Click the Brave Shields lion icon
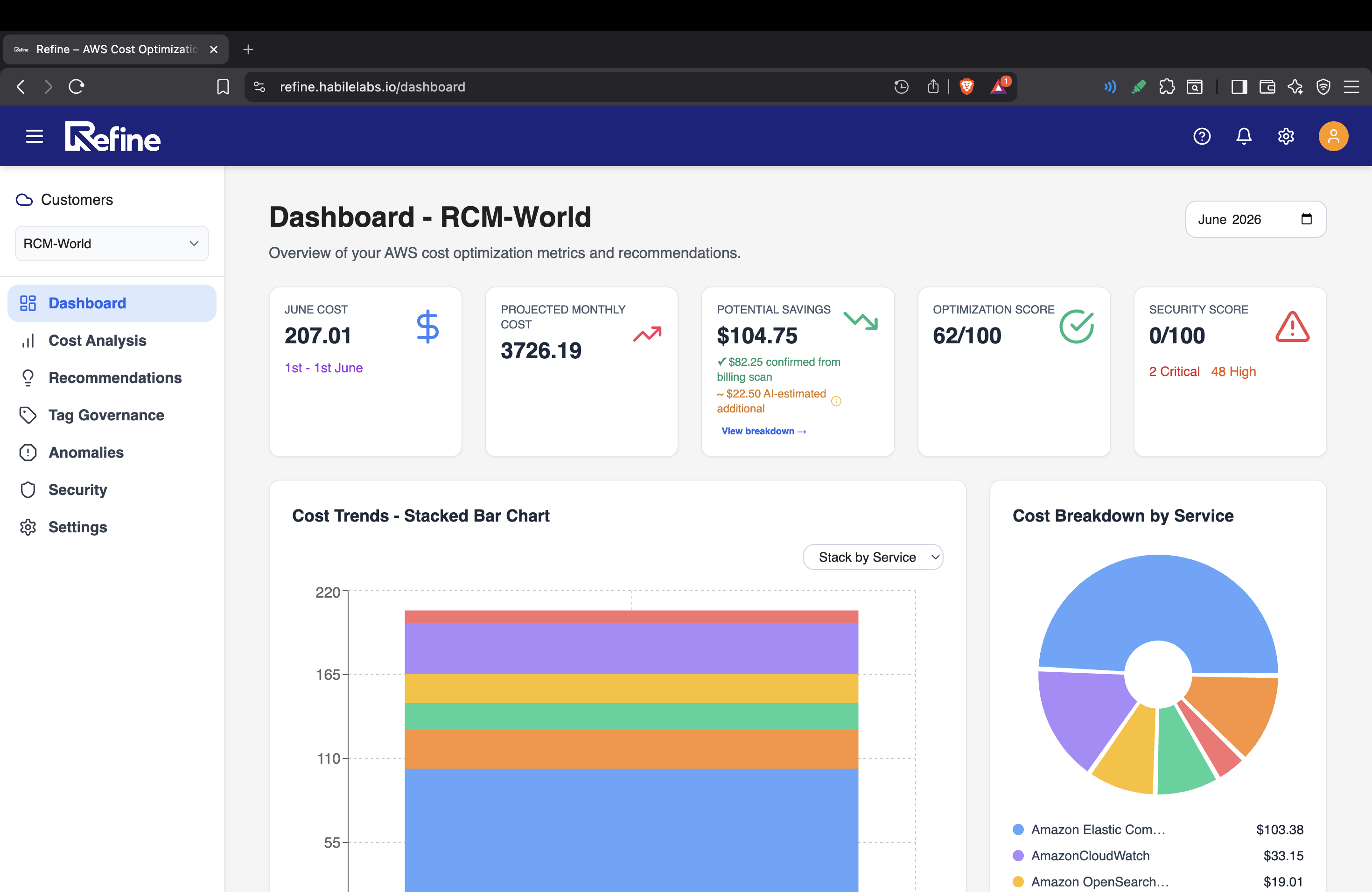The image size is (1372, 892). point(967,86)
